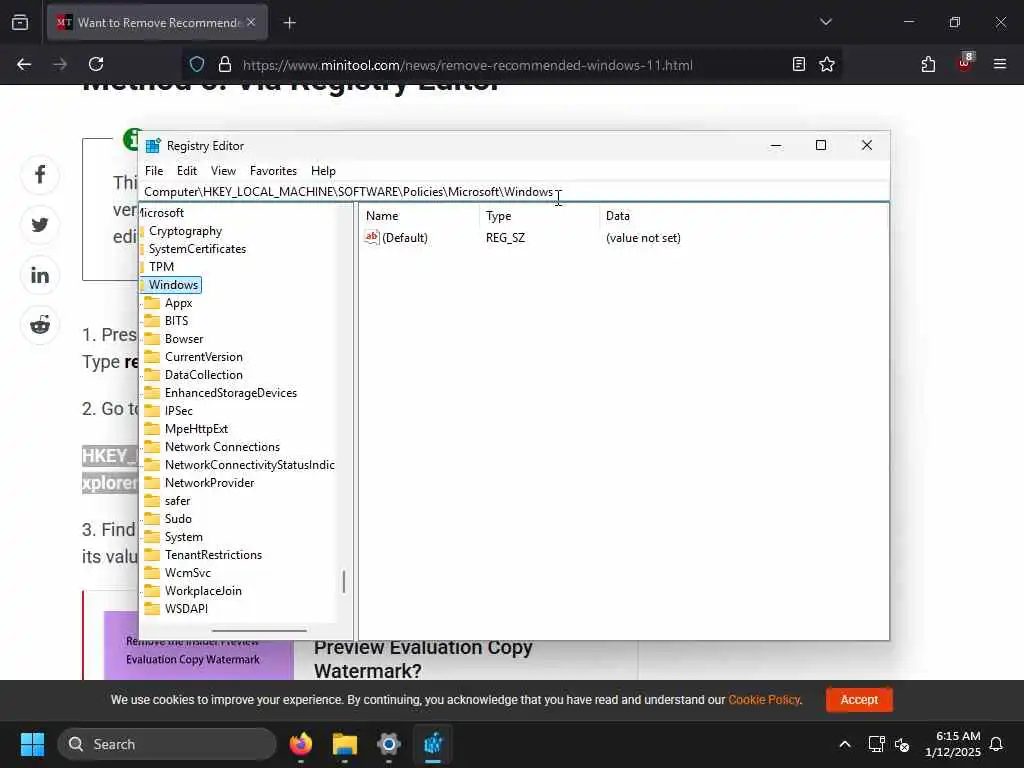
Task: Close the 'Want to Remove Recommended' tab
Action: (x=251, y=22)
